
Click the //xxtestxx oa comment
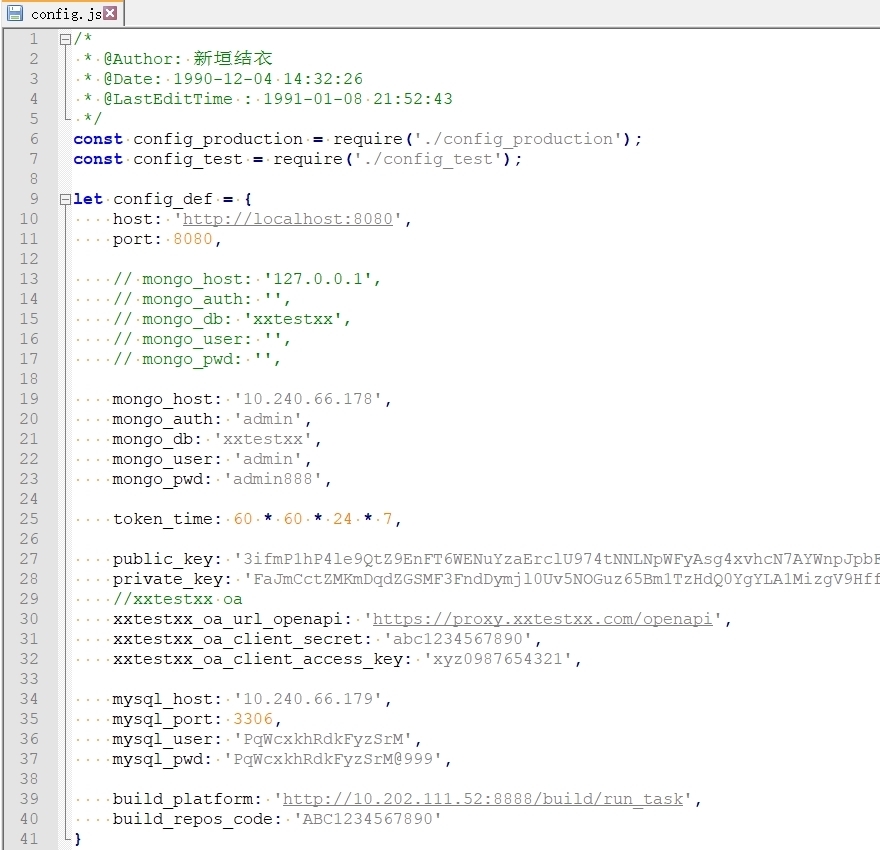coord(177,599)
